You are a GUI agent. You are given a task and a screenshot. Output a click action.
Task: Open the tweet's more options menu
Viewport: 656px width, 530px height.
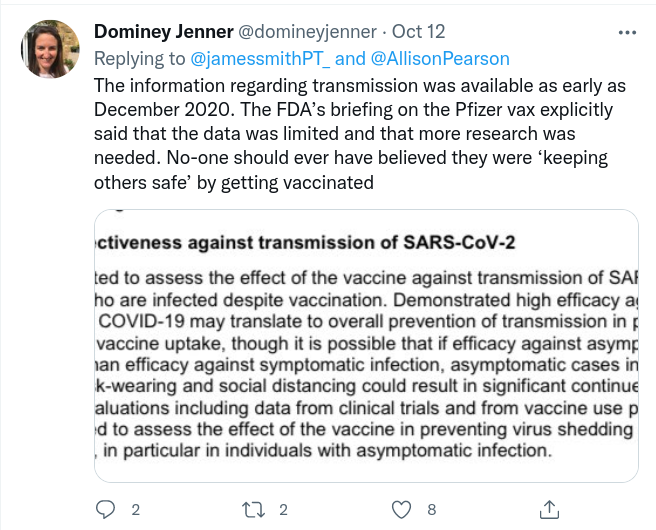pyautogui.click(x=627, y=32)
